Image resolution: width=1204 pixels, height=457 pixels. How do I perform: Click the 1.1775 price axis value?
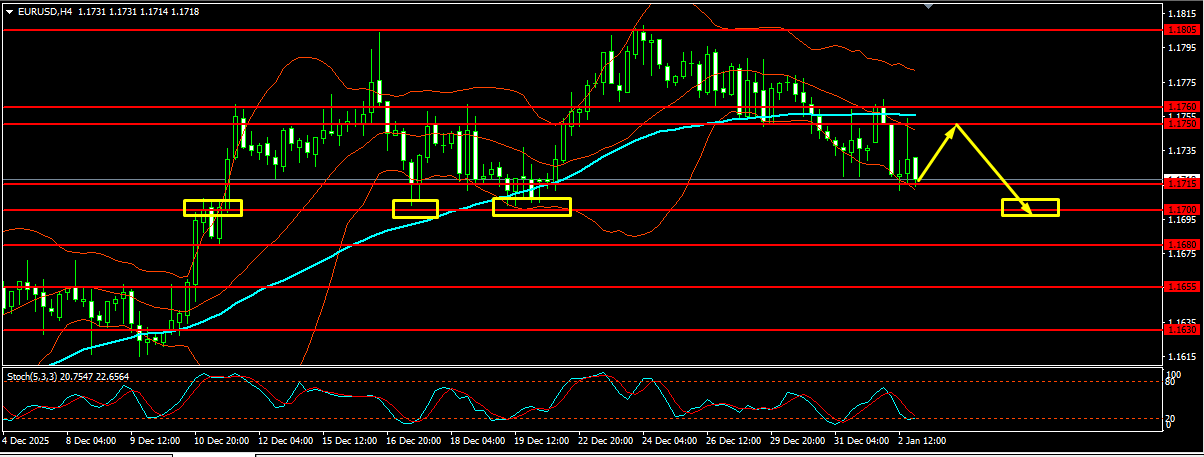click(1182, 82)
